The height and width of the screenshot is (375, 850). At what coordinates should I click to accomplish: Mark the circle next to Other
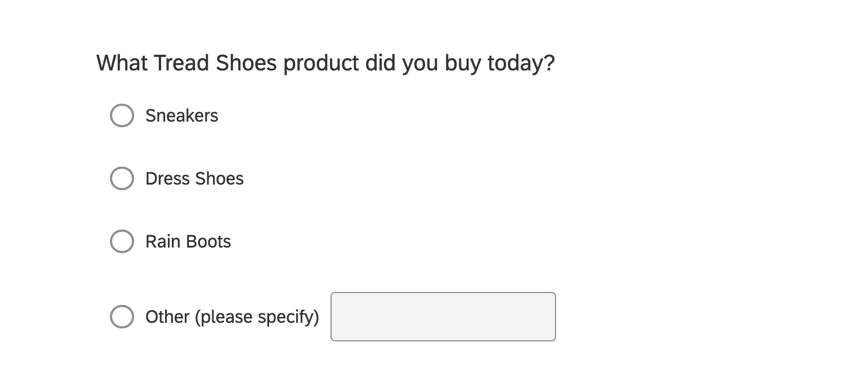122,316
